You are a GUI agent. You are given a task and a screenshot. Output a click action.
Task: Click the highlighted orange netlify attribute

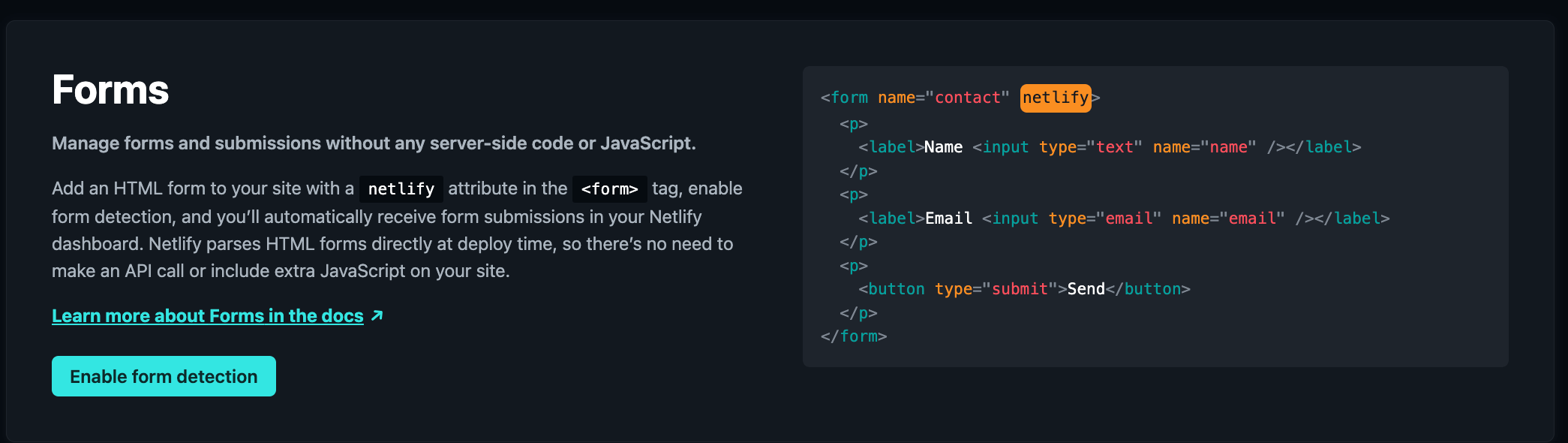(x=1056, y=98)
